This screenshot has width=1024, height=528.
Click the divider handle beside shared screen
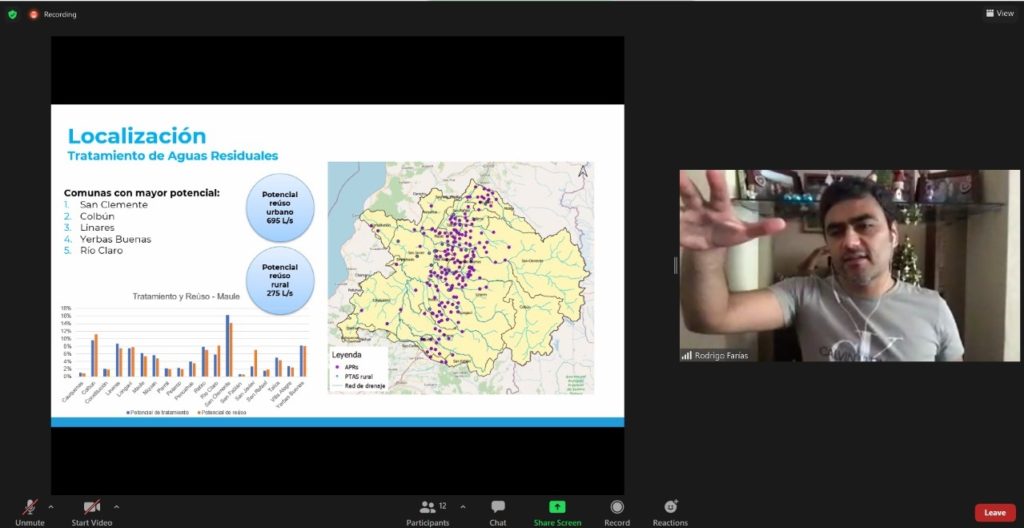click(675, 265)
